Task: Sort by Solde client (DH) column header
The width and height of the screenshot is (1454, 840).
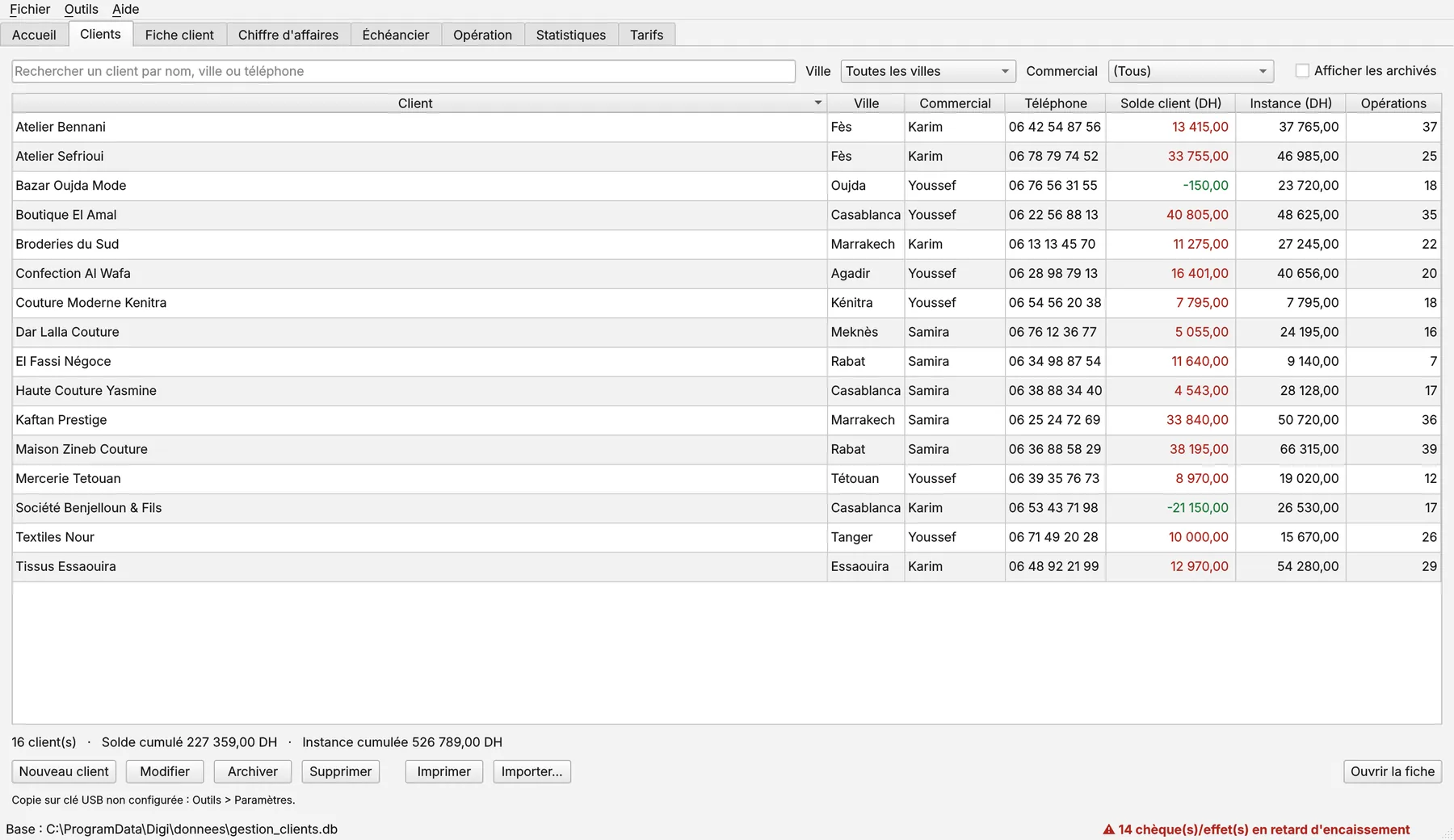Action: (1170, 103)
